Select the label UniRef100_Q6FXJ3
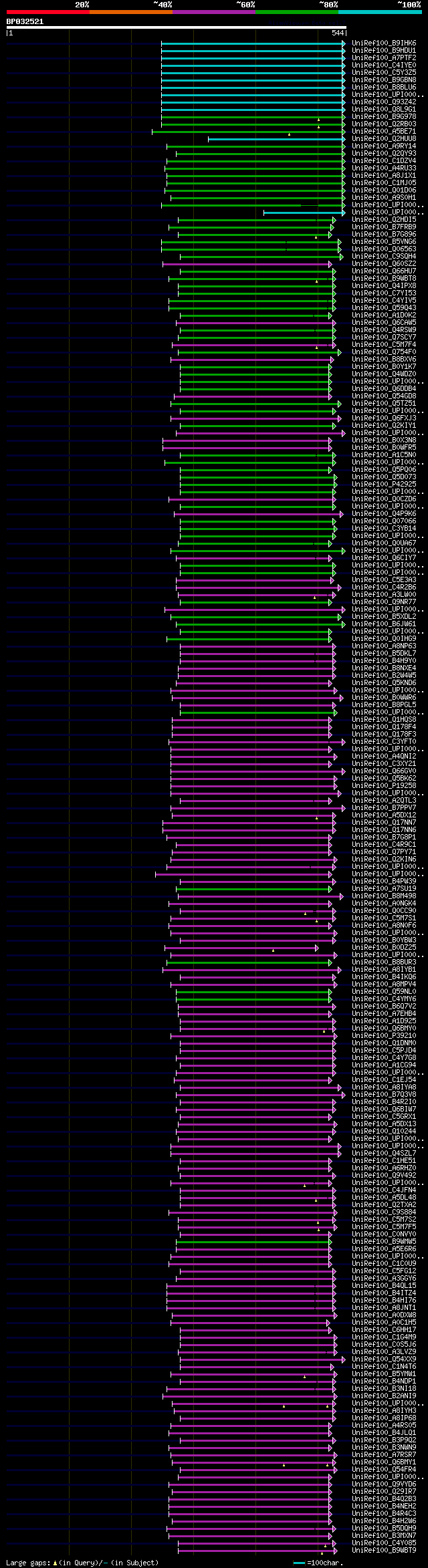The width and height of the screenshot is (428, 1568). pos(384,418)
